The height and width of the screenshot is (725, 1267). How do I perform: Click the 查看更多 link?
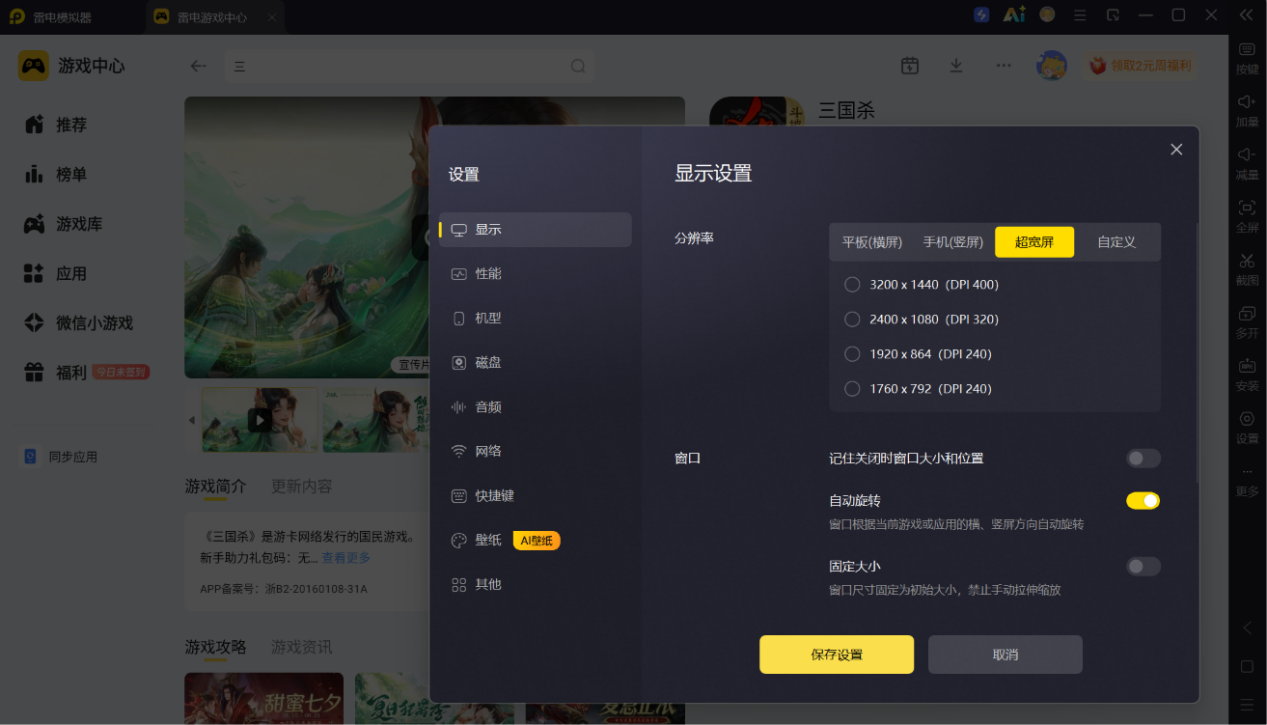pos(346,558)
